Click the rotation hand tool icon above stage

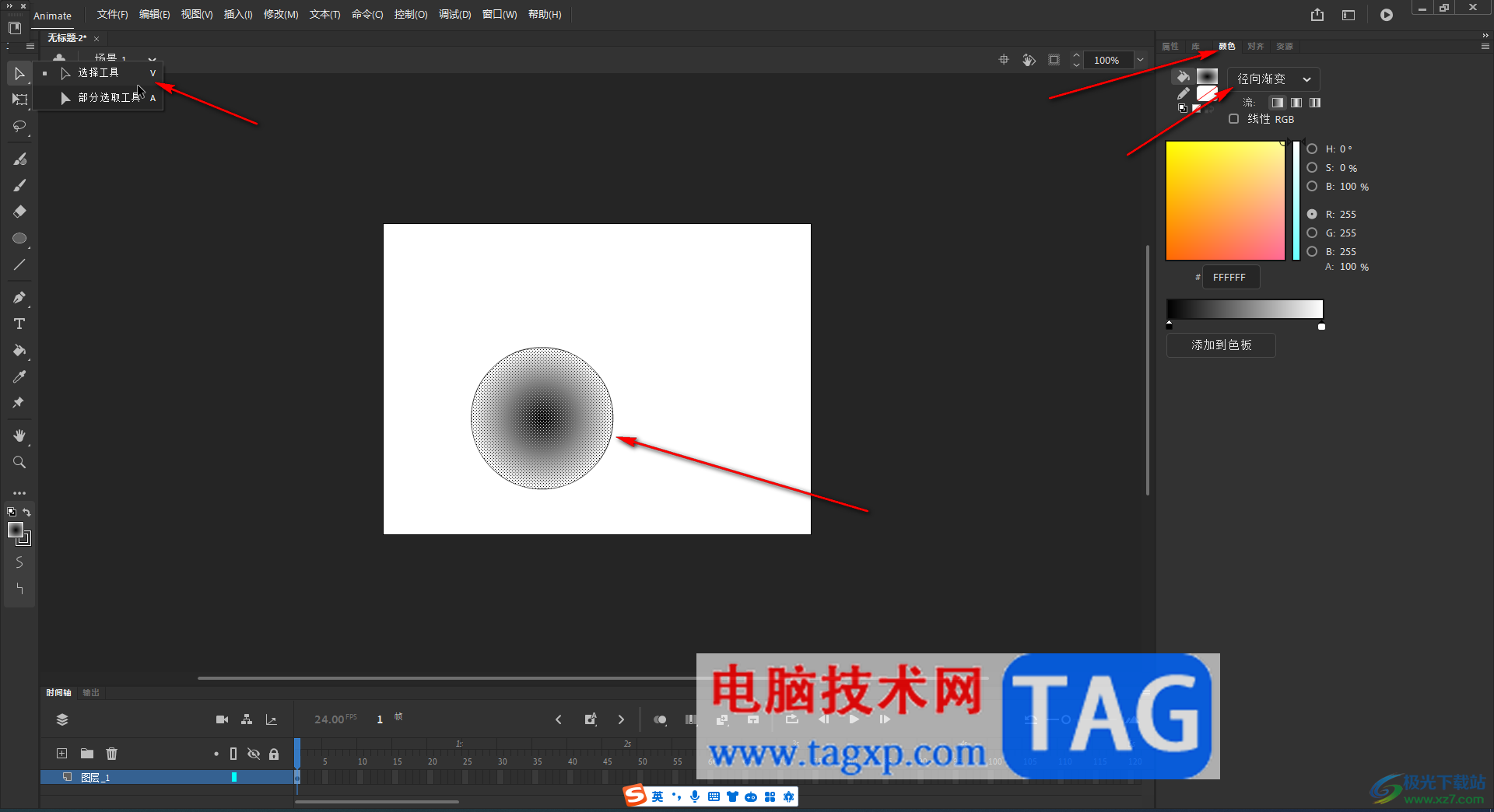(1029, 60)
